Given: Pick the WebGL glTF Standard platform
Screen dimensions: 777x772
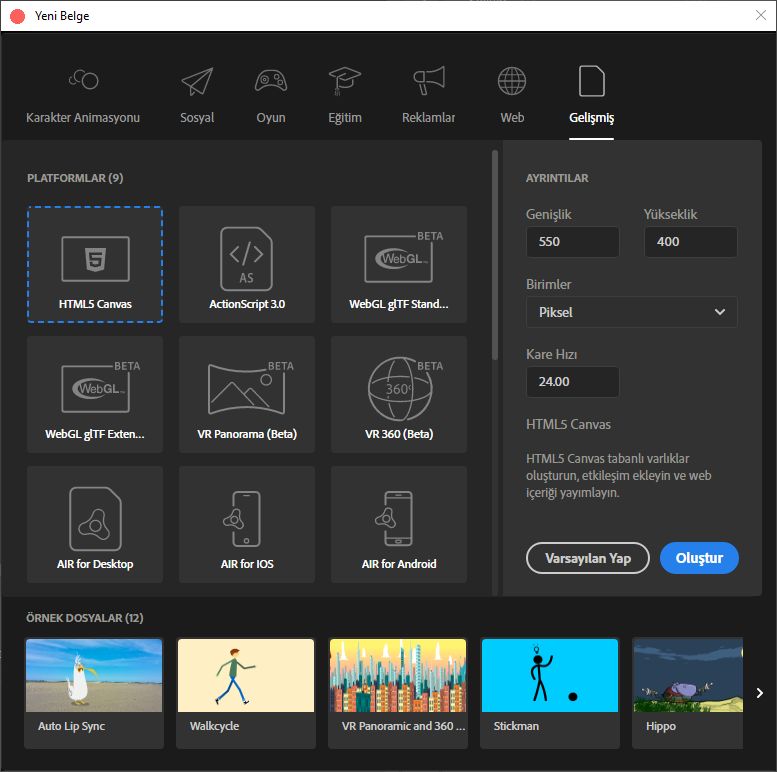Looking at the screenshot, I should click(x=399, y=265).
